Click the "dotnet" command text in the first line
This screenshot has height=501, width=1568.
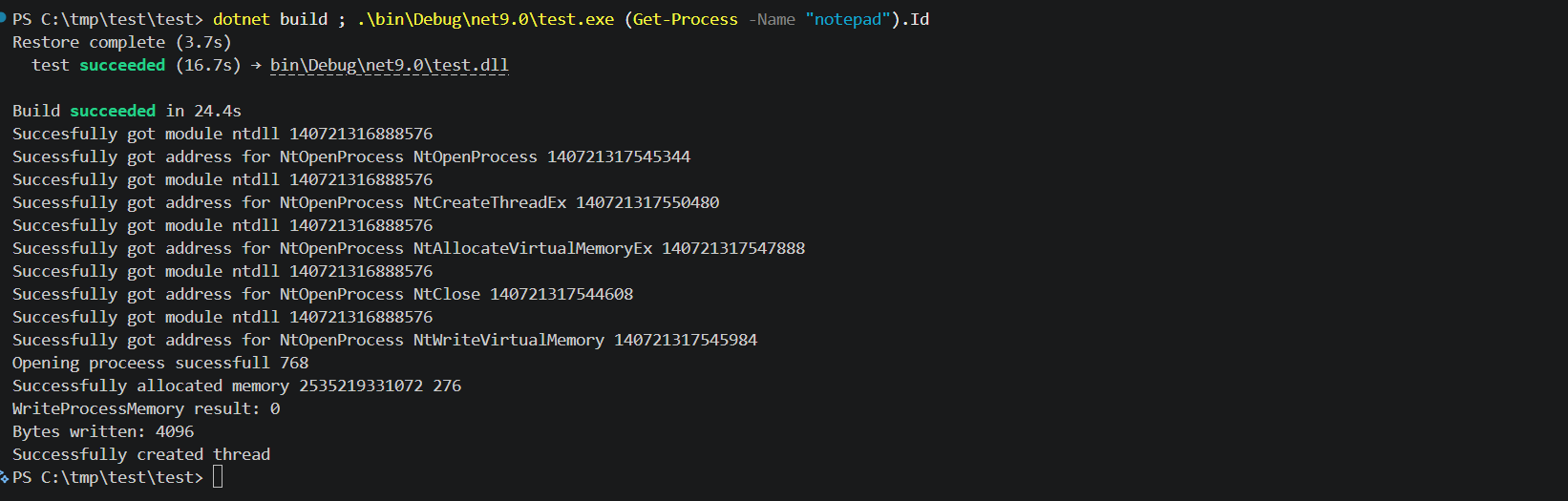[242, 19]
